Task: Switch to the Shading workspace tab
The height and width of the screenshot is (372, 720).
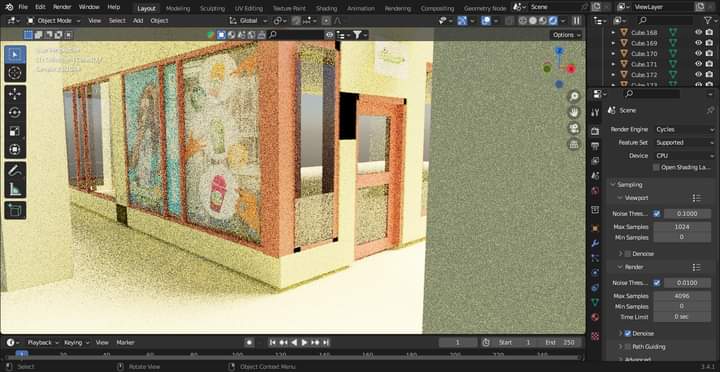Action: (326, 8)
